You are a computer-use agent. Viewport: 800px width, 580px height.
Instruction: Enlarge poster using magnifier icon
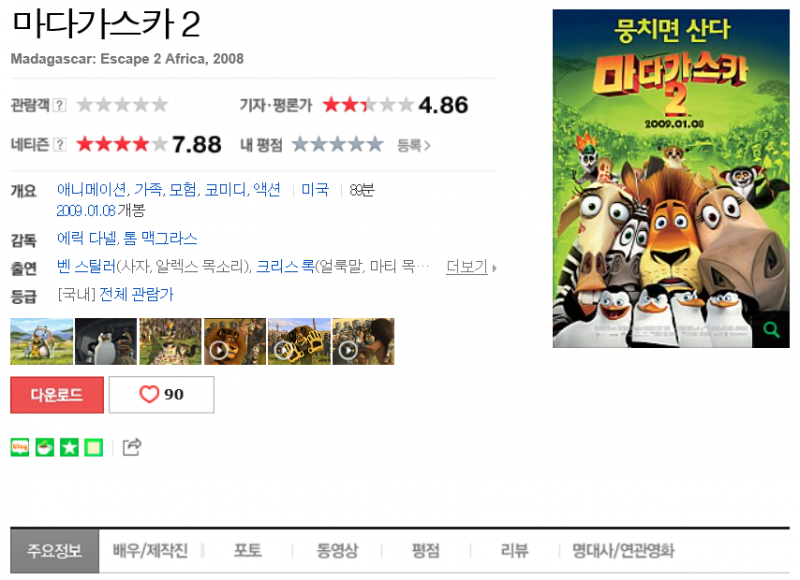pos(771,330)
